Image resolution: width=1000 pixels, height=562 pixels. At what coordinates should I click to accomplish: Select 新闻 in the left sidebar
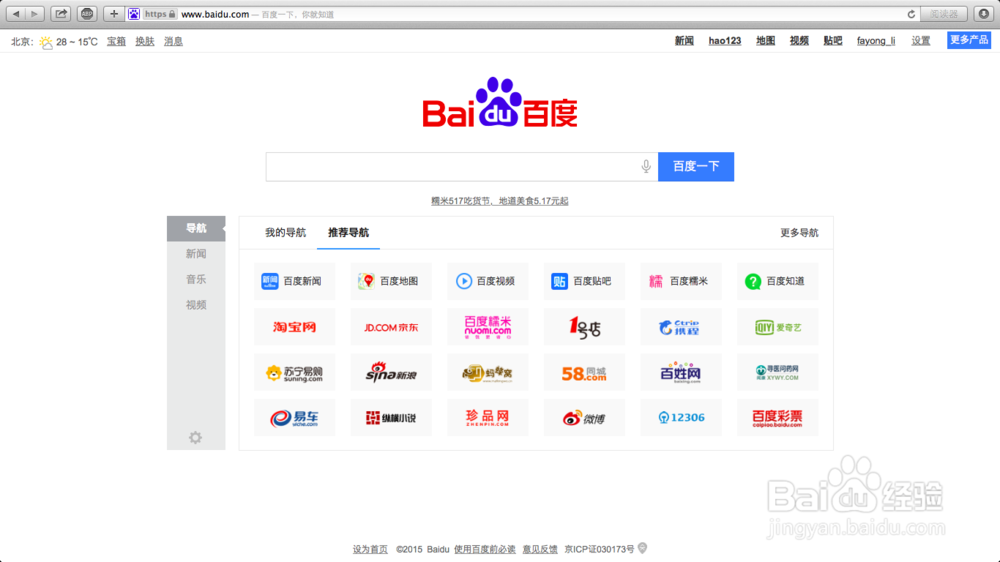(196, 254)
